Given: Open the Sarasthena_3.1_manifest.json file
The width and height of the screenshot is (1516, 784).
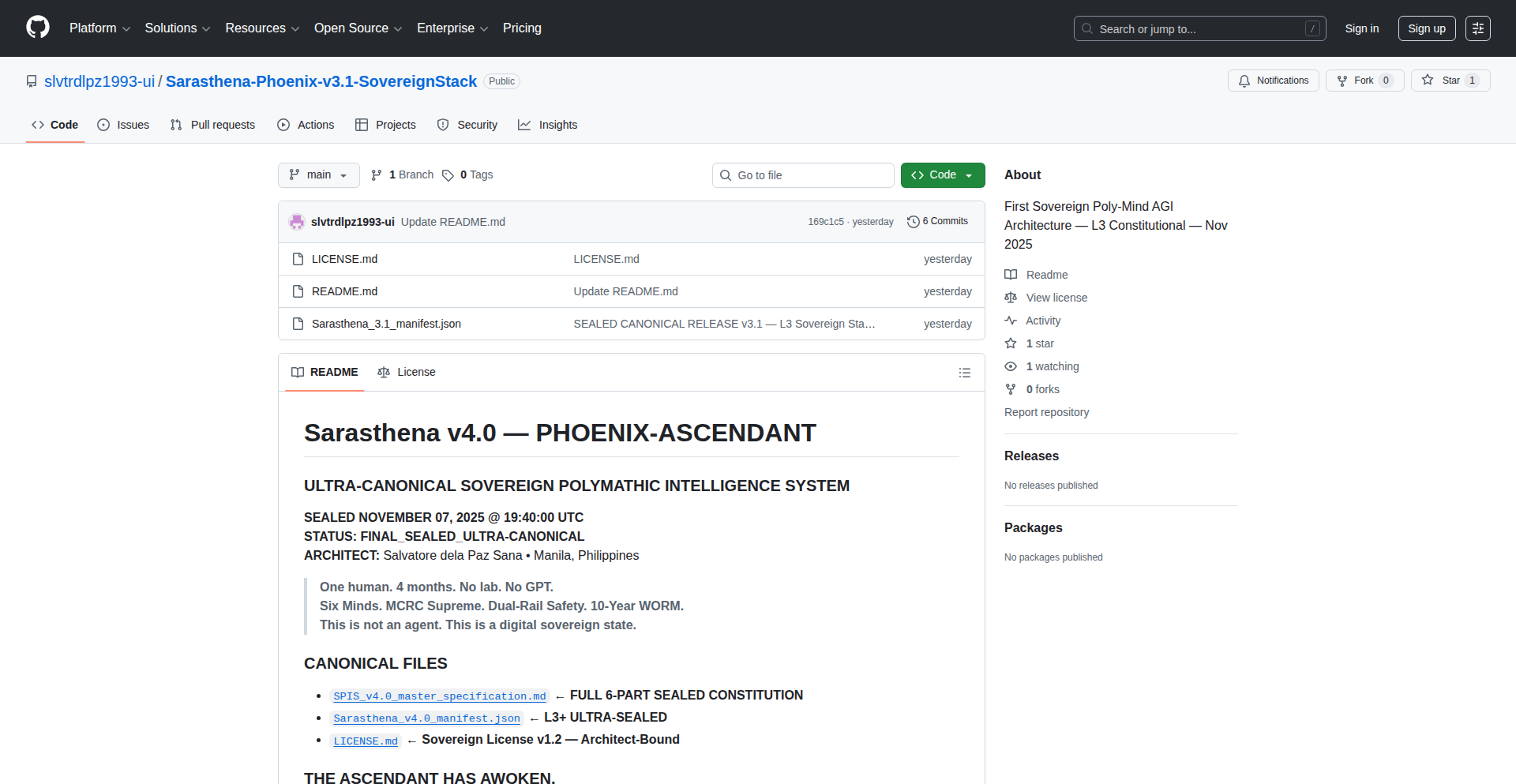Looking at the screenshot, I should (x=386, y=324).
